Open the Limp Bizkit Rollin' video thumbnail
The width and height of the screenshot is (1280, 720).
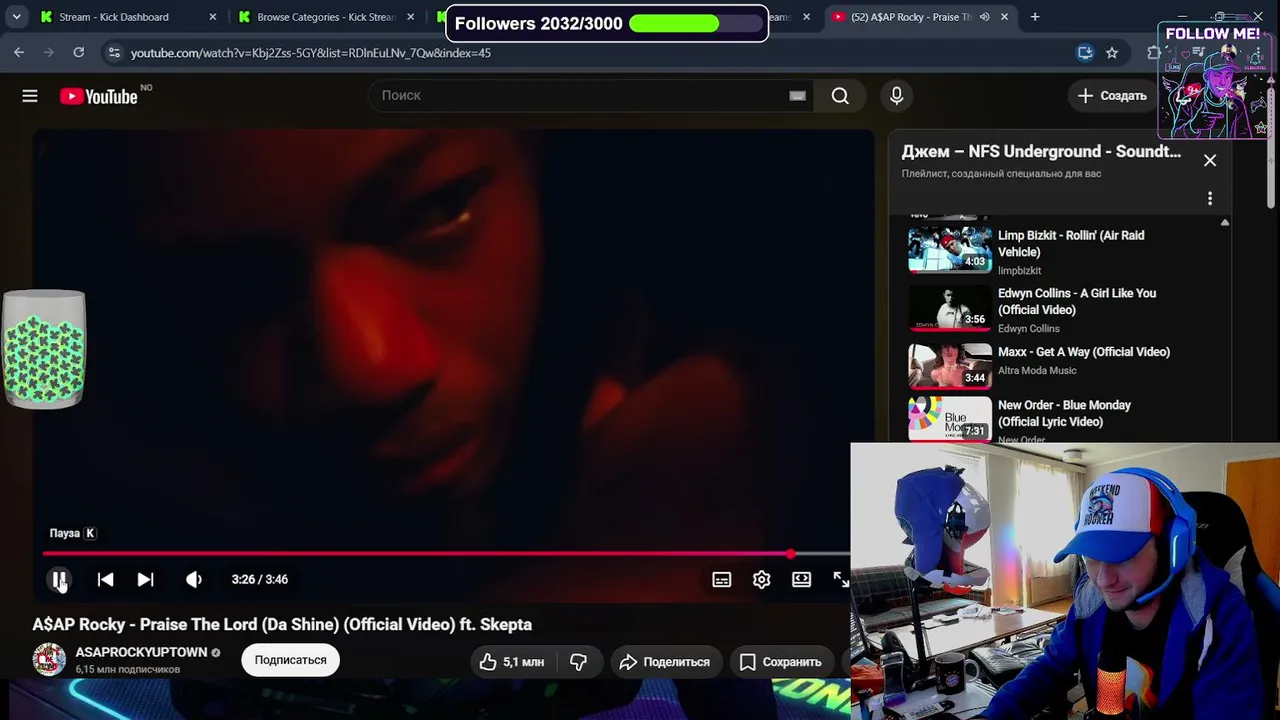[x=949, y=248]
